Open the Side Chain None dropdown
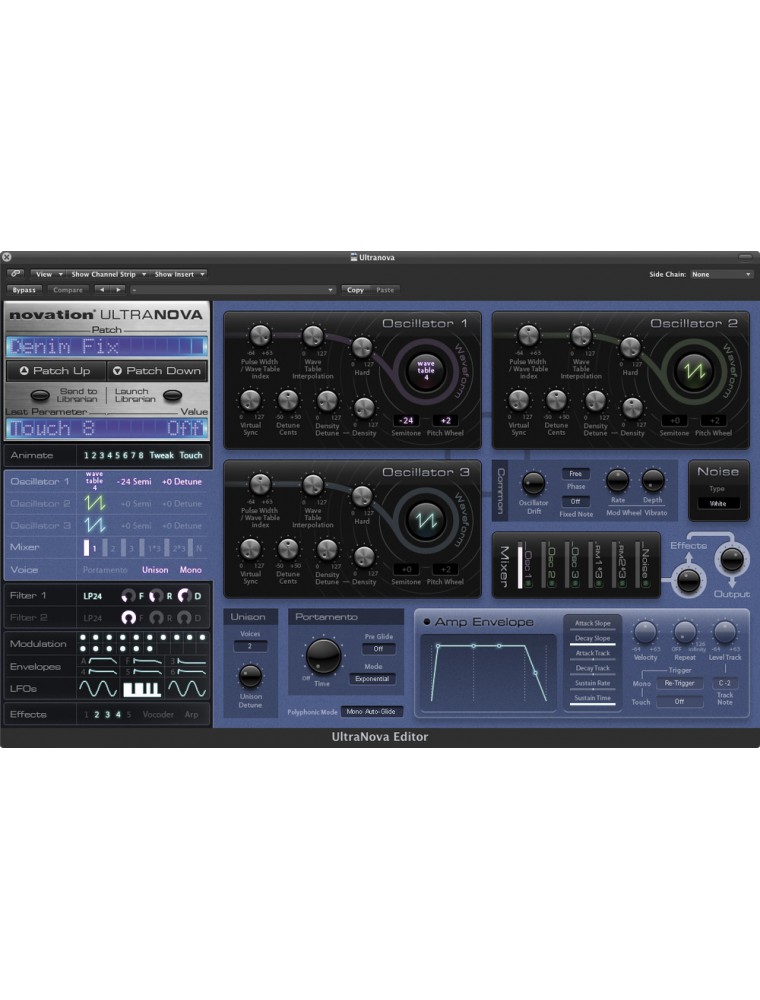Image resolution: width=760 pixels, height=1000 pixels. click(x=720, y=274)
